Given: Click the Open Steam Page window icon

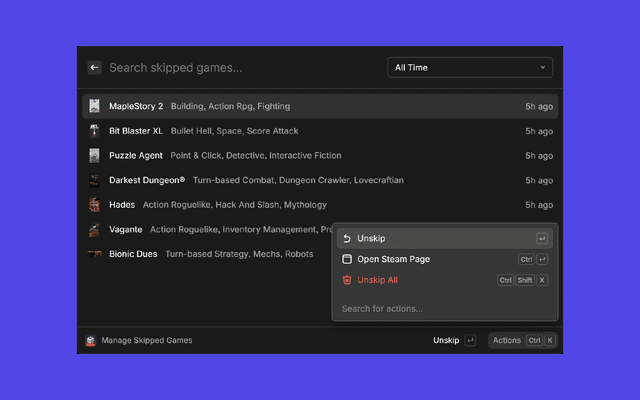Looking at the screenshot, I should pos(347,259).
